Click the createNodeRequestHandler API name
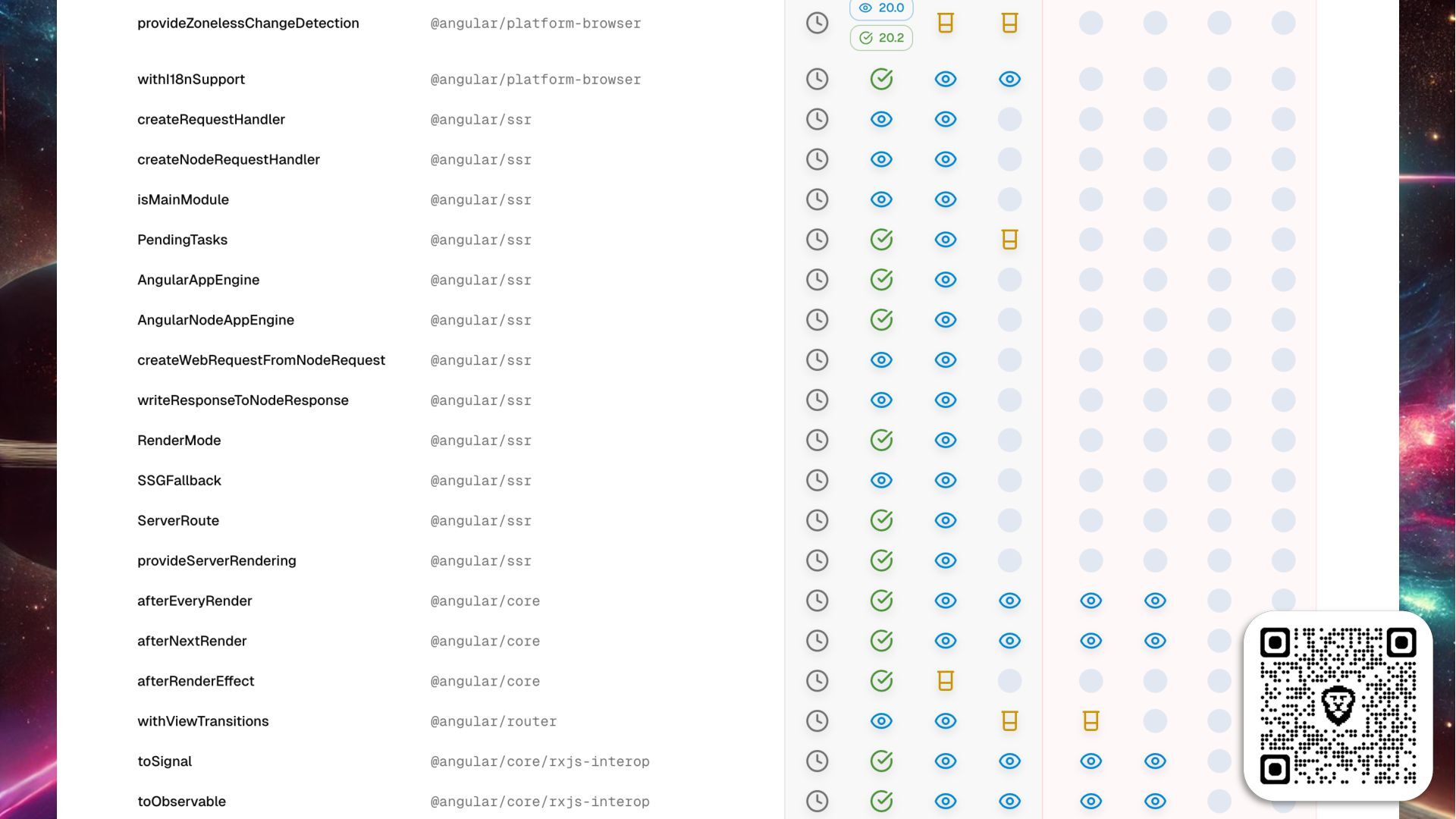The image size is (1456, 819). [x=228, y=159]
